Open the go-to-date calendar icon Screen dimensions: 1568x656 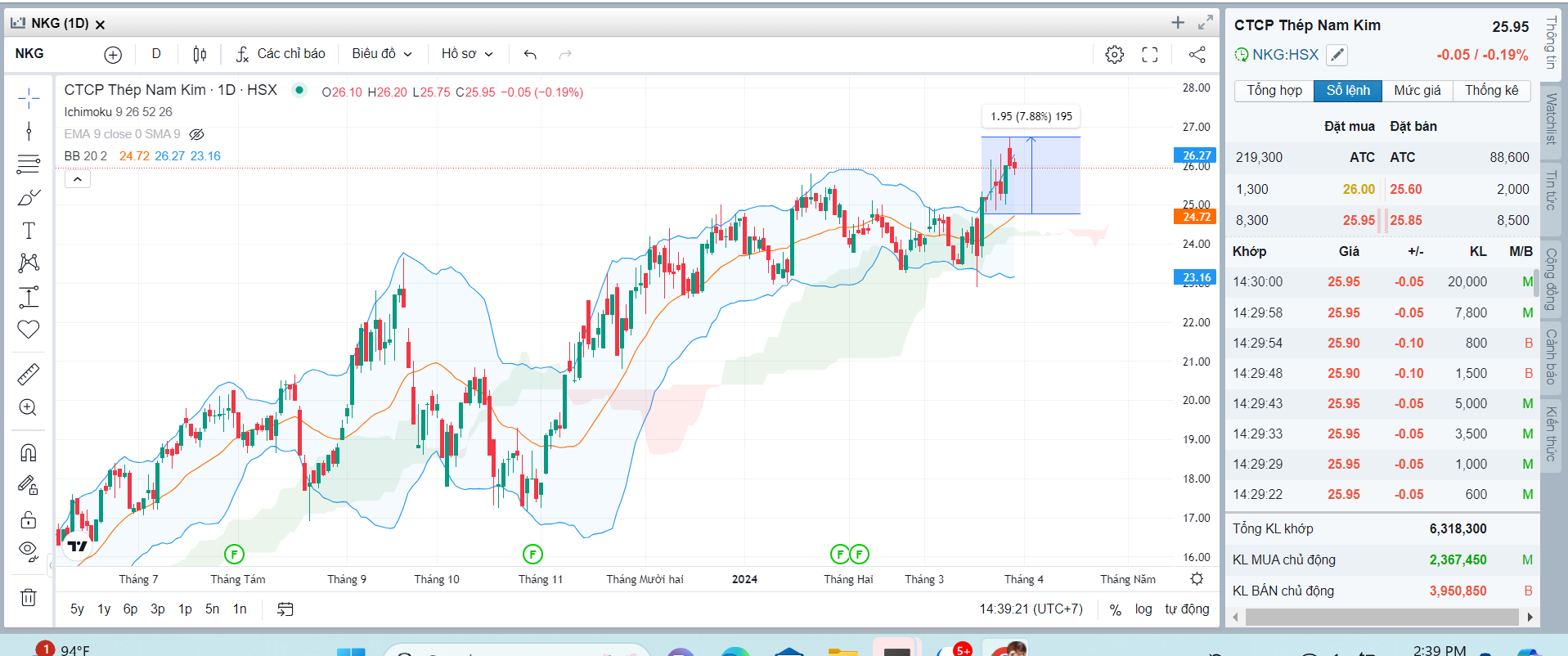point(285,609)
